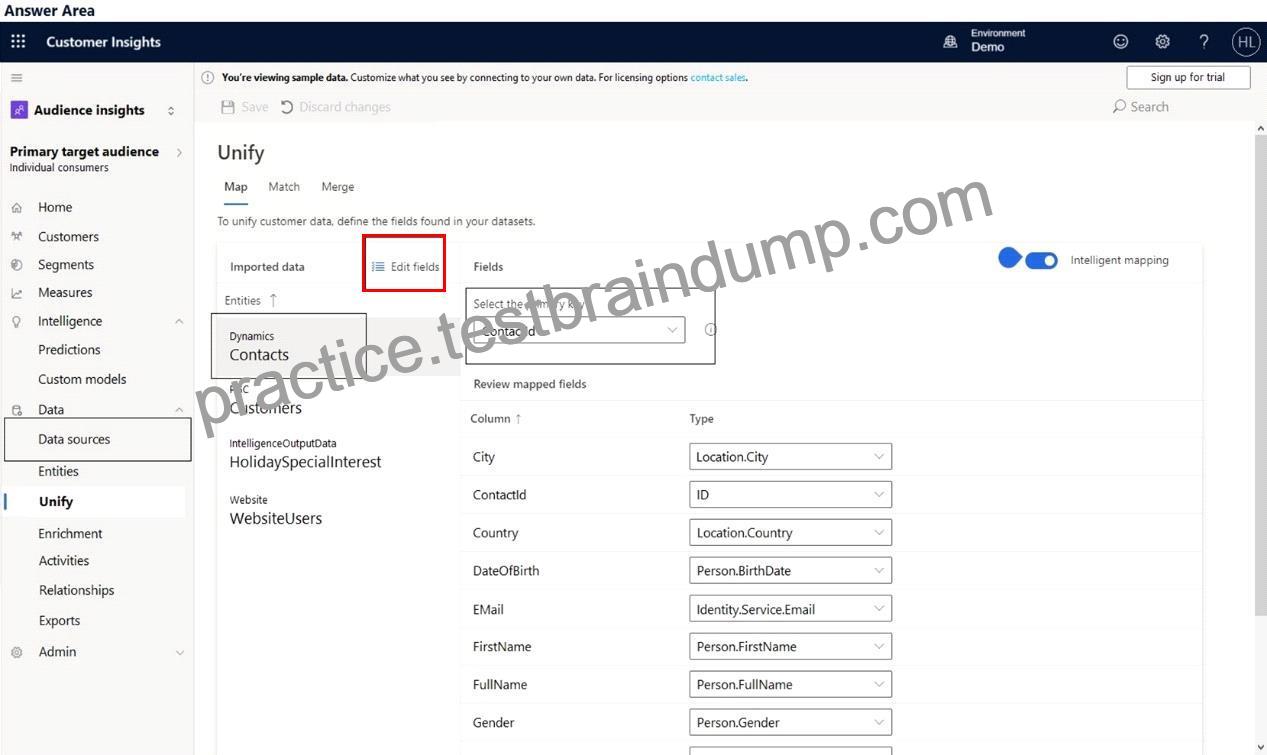This screenshot has height=755, width=1267.
Task: Follow the contact sales link
Action: tap(718, 78)
